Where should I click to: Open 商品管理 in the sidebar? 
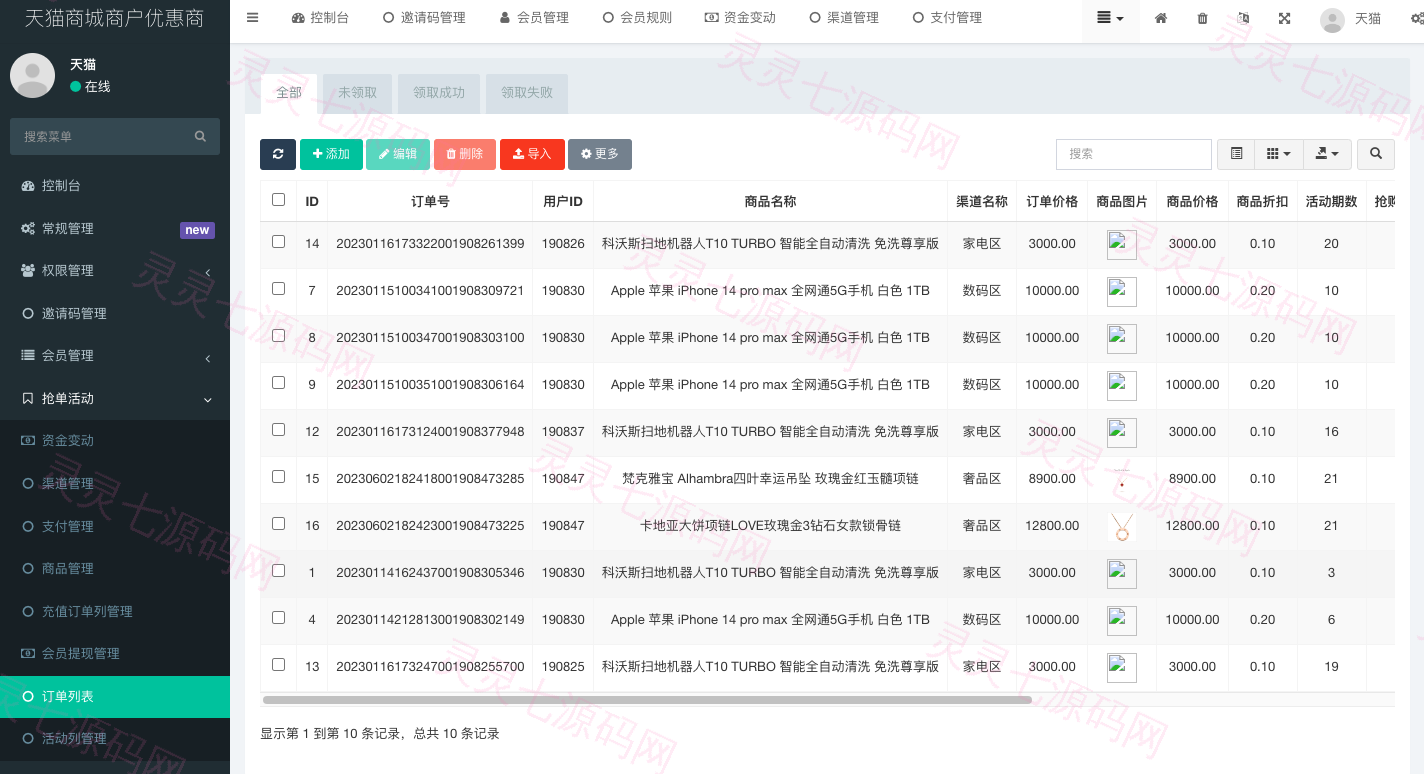115,569
